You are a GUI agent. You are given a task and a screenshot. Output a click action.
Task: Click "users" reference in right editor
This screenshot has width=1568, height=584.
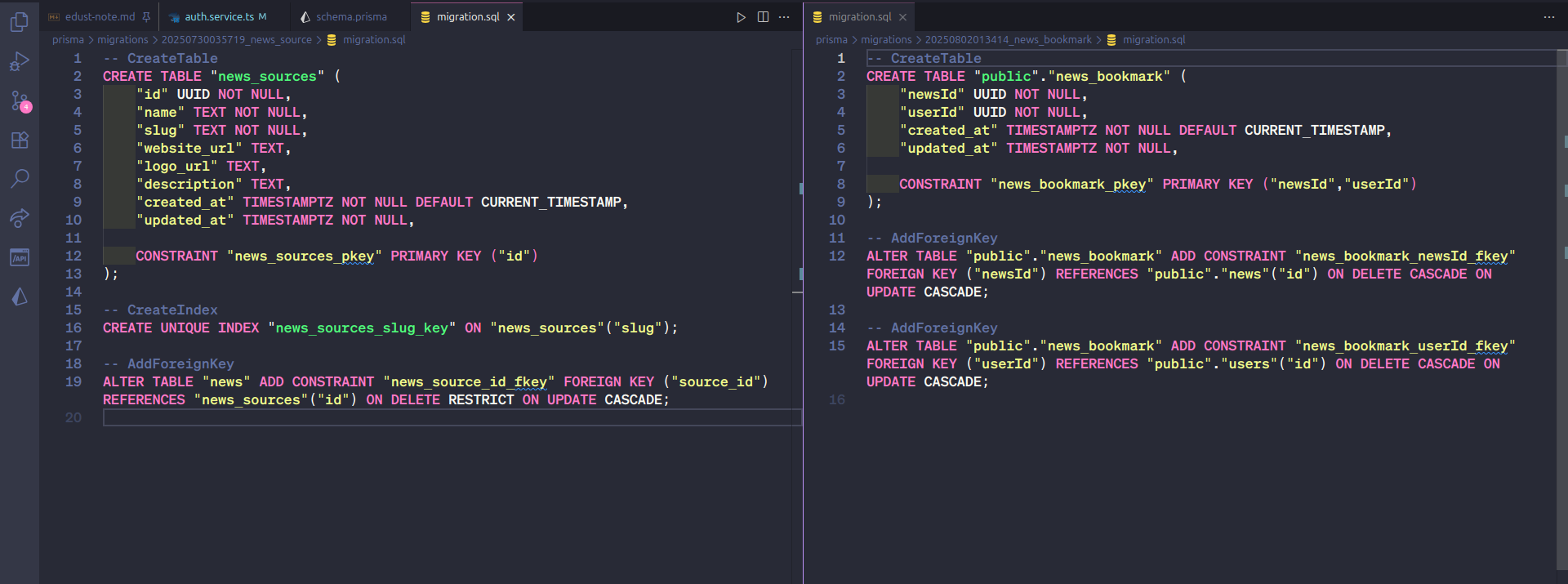(1249, 363)
